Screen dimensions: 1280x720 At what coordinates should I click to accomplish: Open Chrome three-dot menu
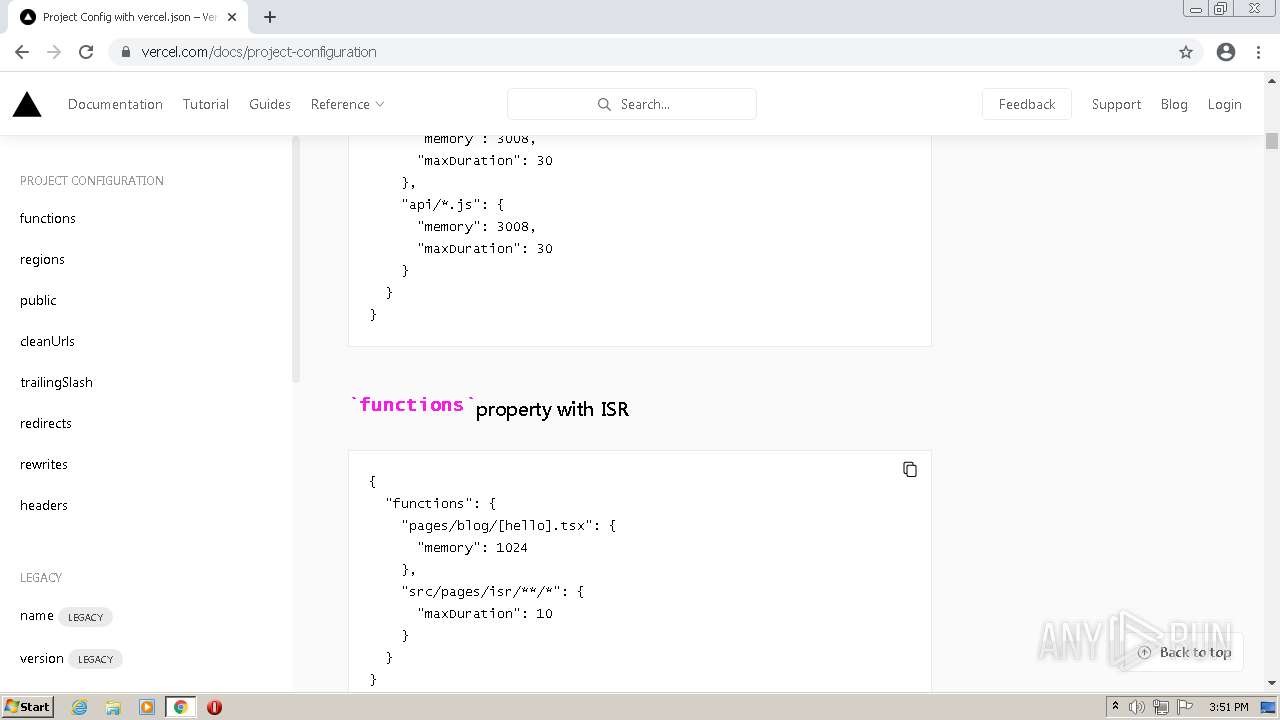point(1259,52)
